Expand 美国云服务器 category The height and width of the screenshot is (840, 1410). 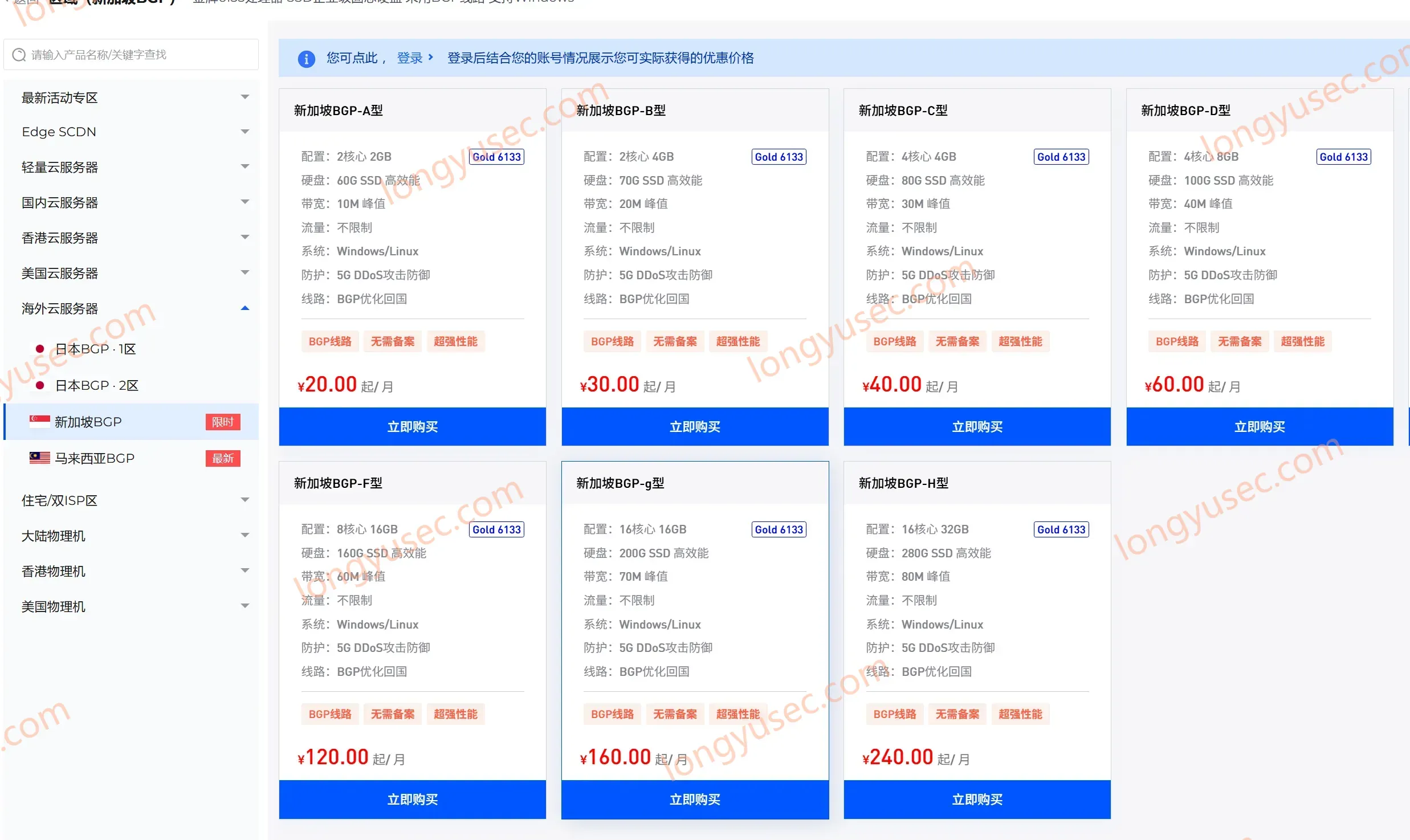click(131, 273)
